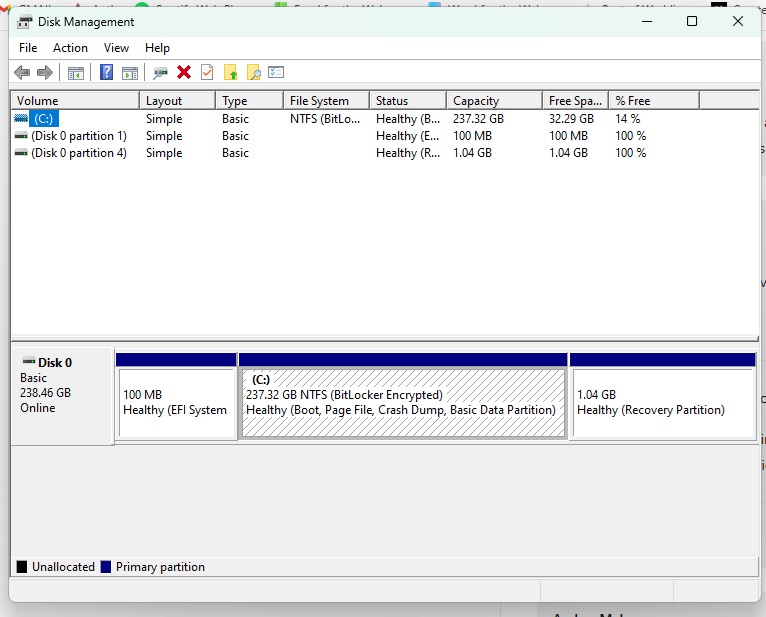The image size is (766, 617).
Task: Click the Back arrow toolbar icon
Action: click(x=22, y=73)
